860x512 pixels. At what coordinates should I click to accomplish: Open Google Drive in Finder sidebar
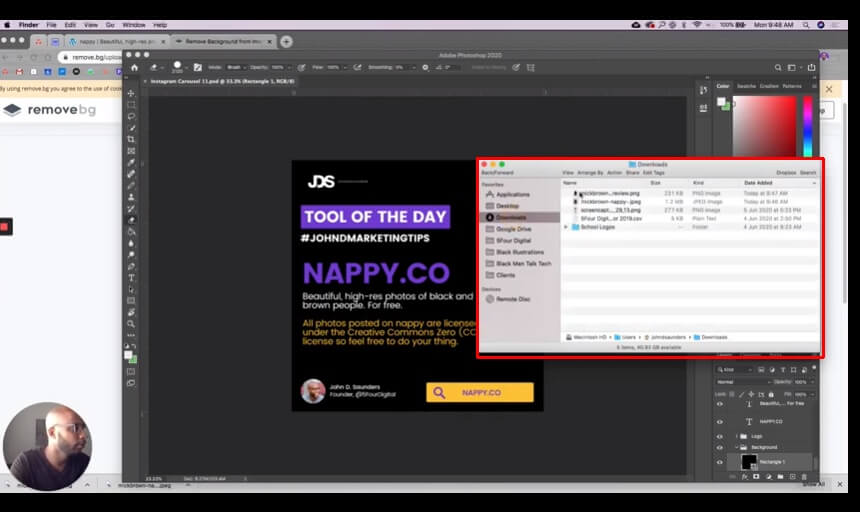514,229
